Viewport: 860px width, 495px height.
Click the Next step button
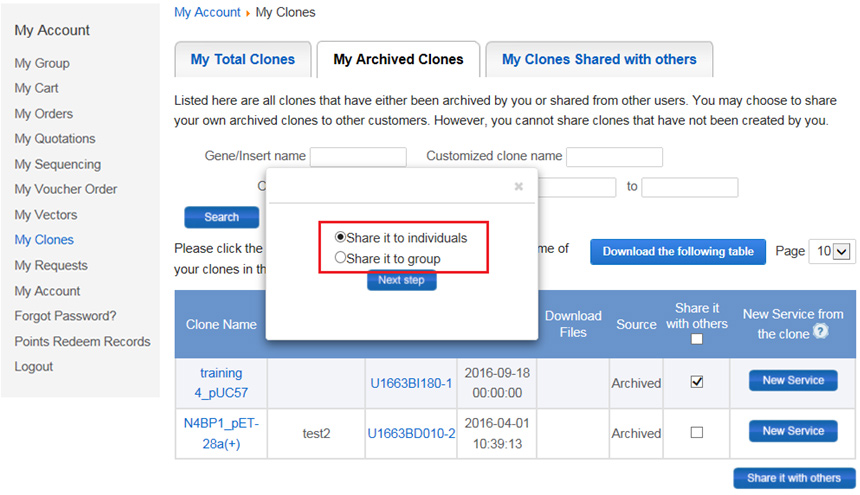401,281
